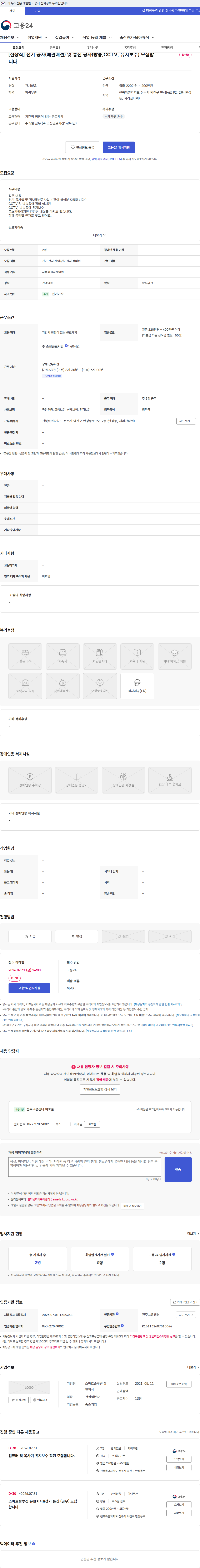Open 지도 보기 next to 근무 예정지
Image resolution: width=200 pixels, height=1568 pixels.
point(186,421)
